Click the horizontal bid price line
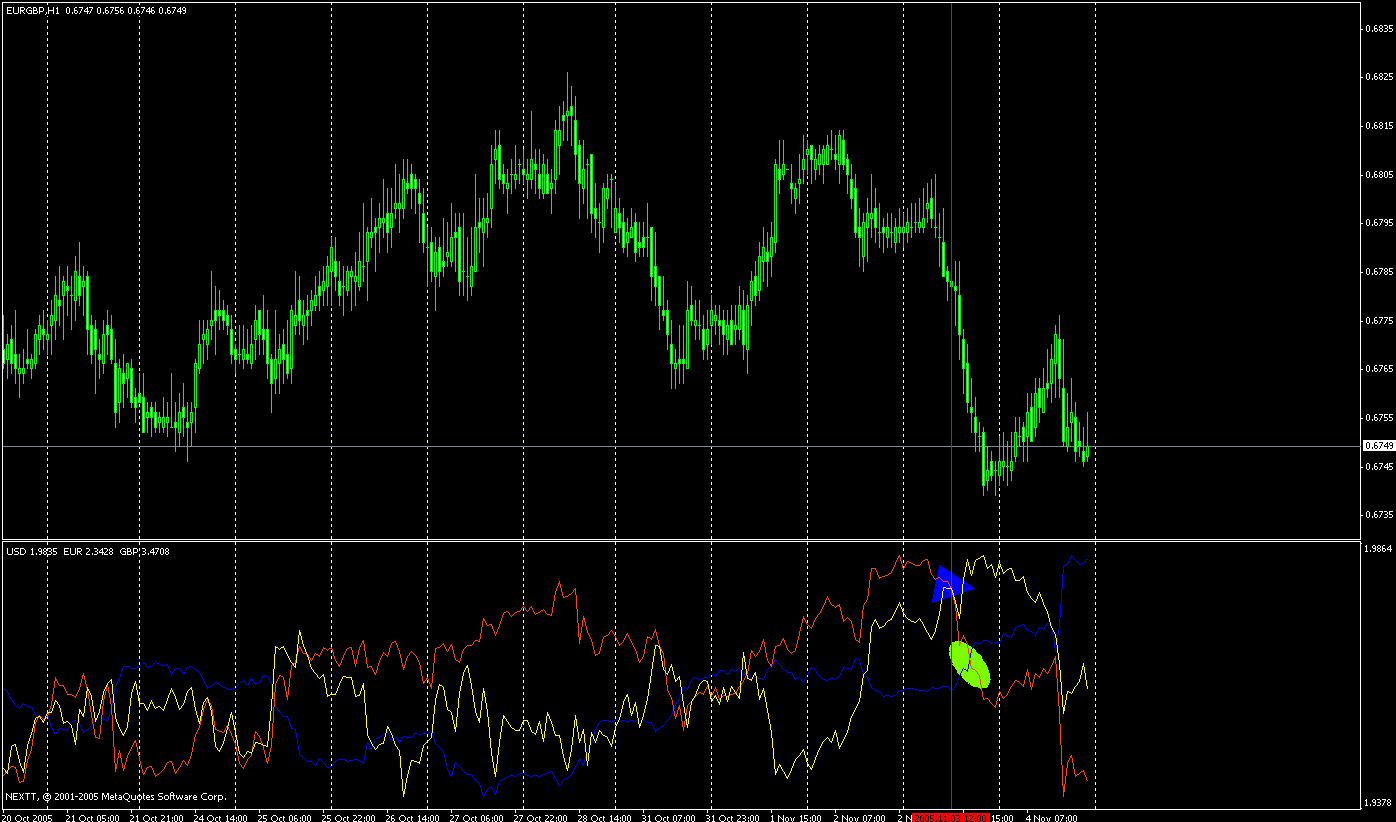1396x822 pixels. [680, 445]
